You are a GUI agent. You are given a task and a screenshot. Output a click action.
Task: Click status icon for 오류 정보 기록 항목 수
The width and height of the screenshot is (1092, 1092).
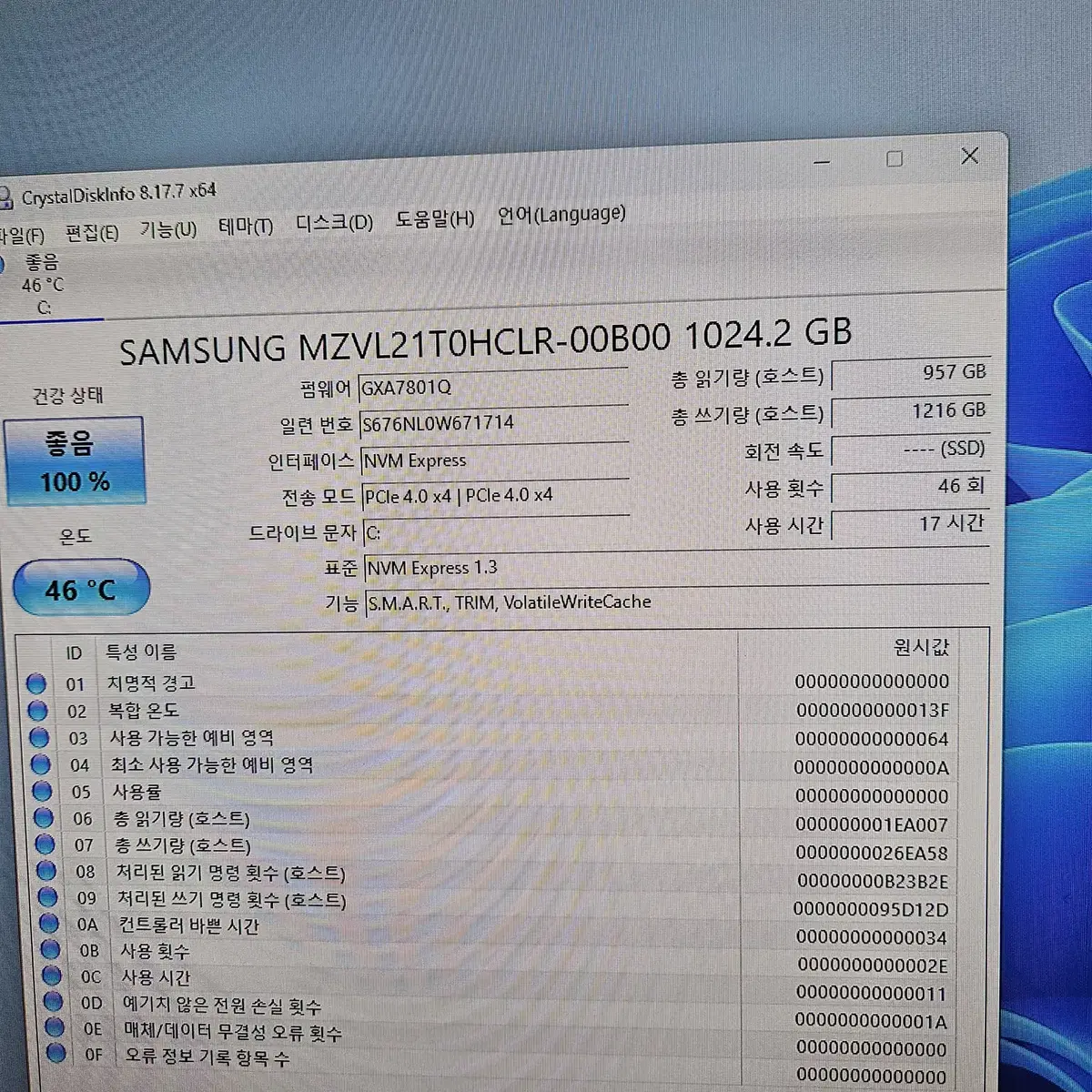coord(56,1054)
